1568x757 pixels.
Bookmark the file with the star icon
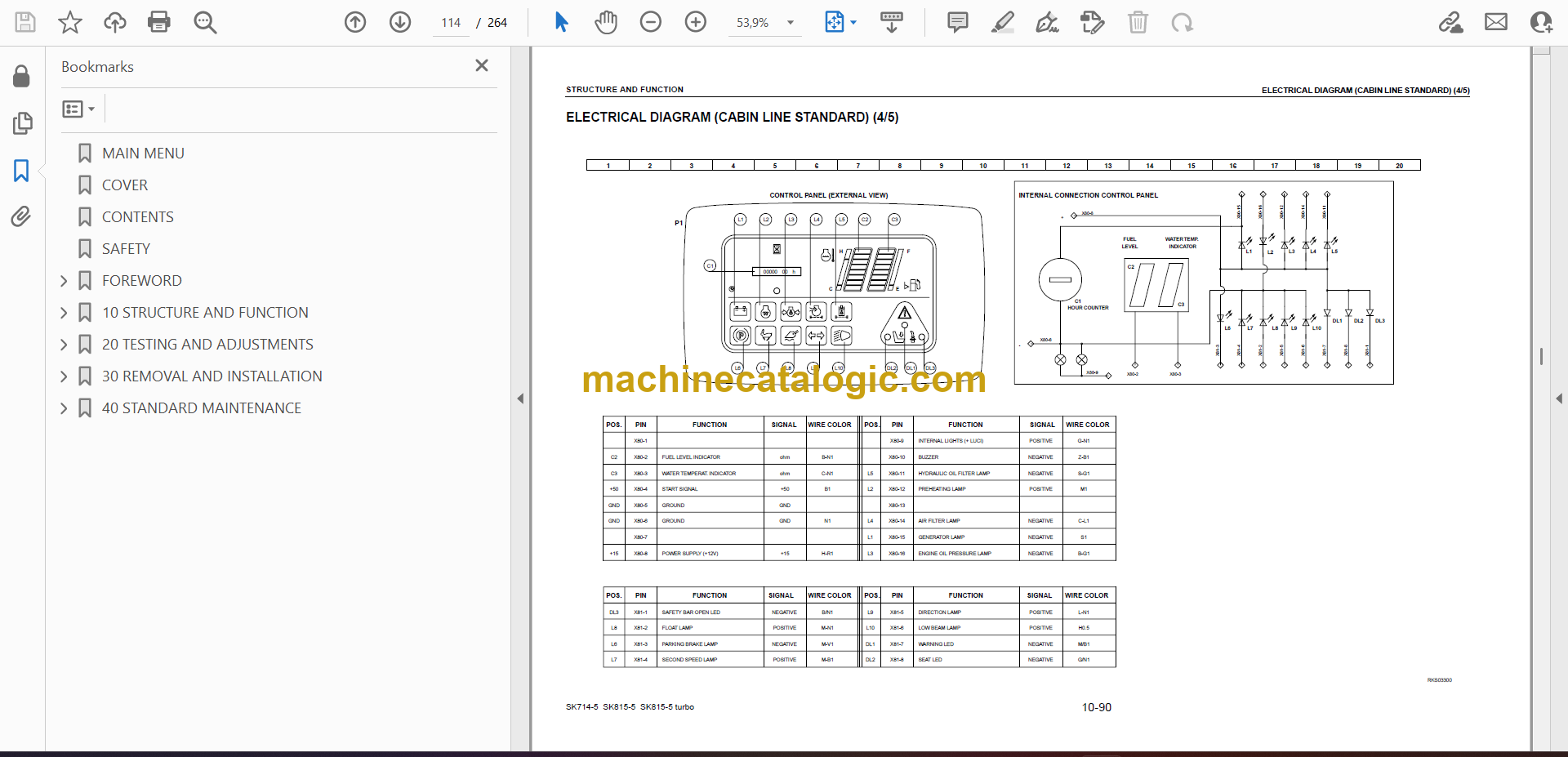point(70,22)
